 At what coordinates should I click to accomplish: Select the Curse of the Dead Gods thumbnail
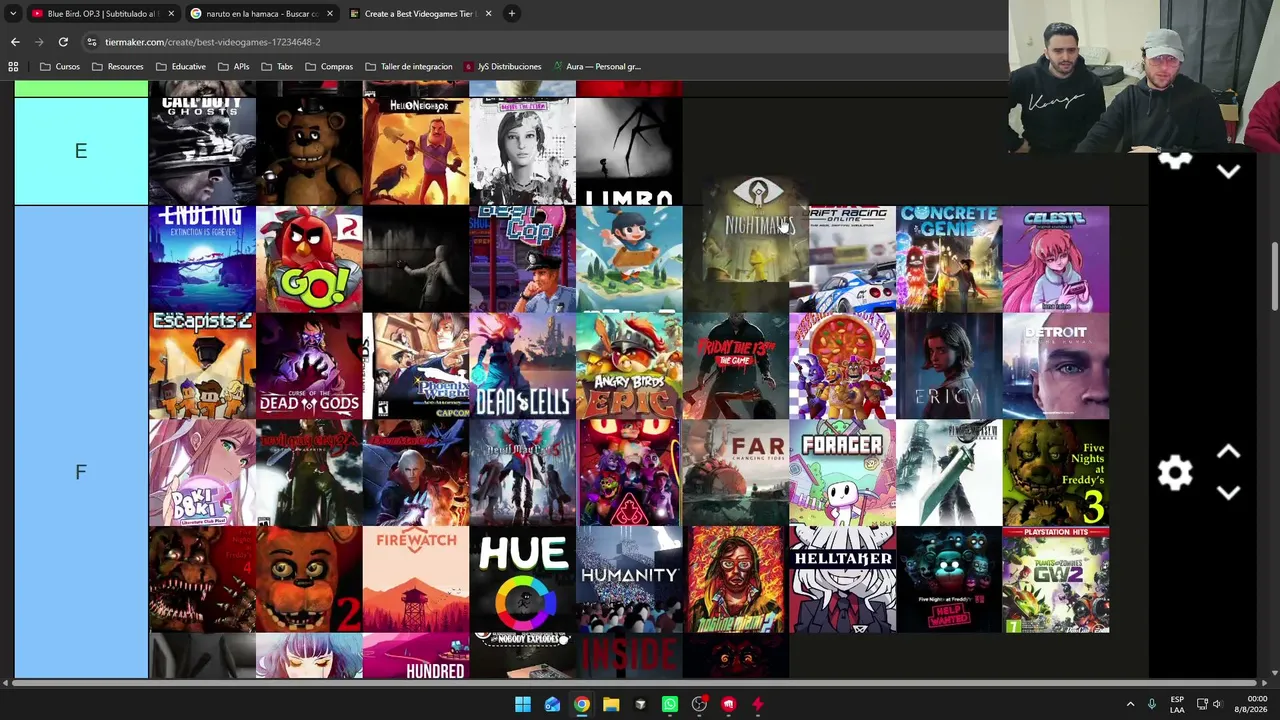click(309, 366)
